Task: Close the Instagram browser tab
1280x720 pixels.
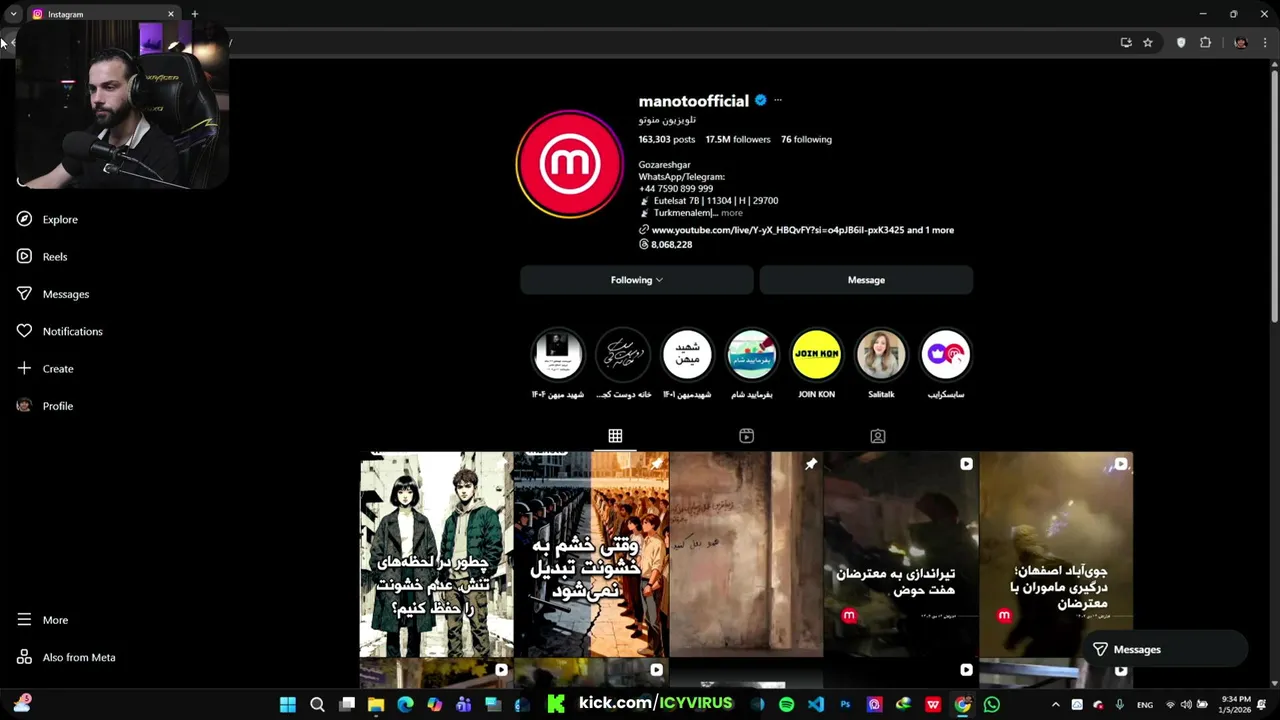Action: [x=171, y=14]
